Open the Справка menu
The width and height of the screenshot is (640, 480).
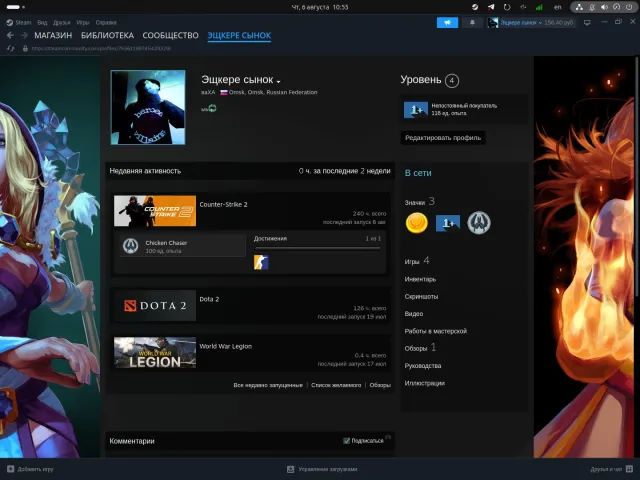tap(106, 22)
